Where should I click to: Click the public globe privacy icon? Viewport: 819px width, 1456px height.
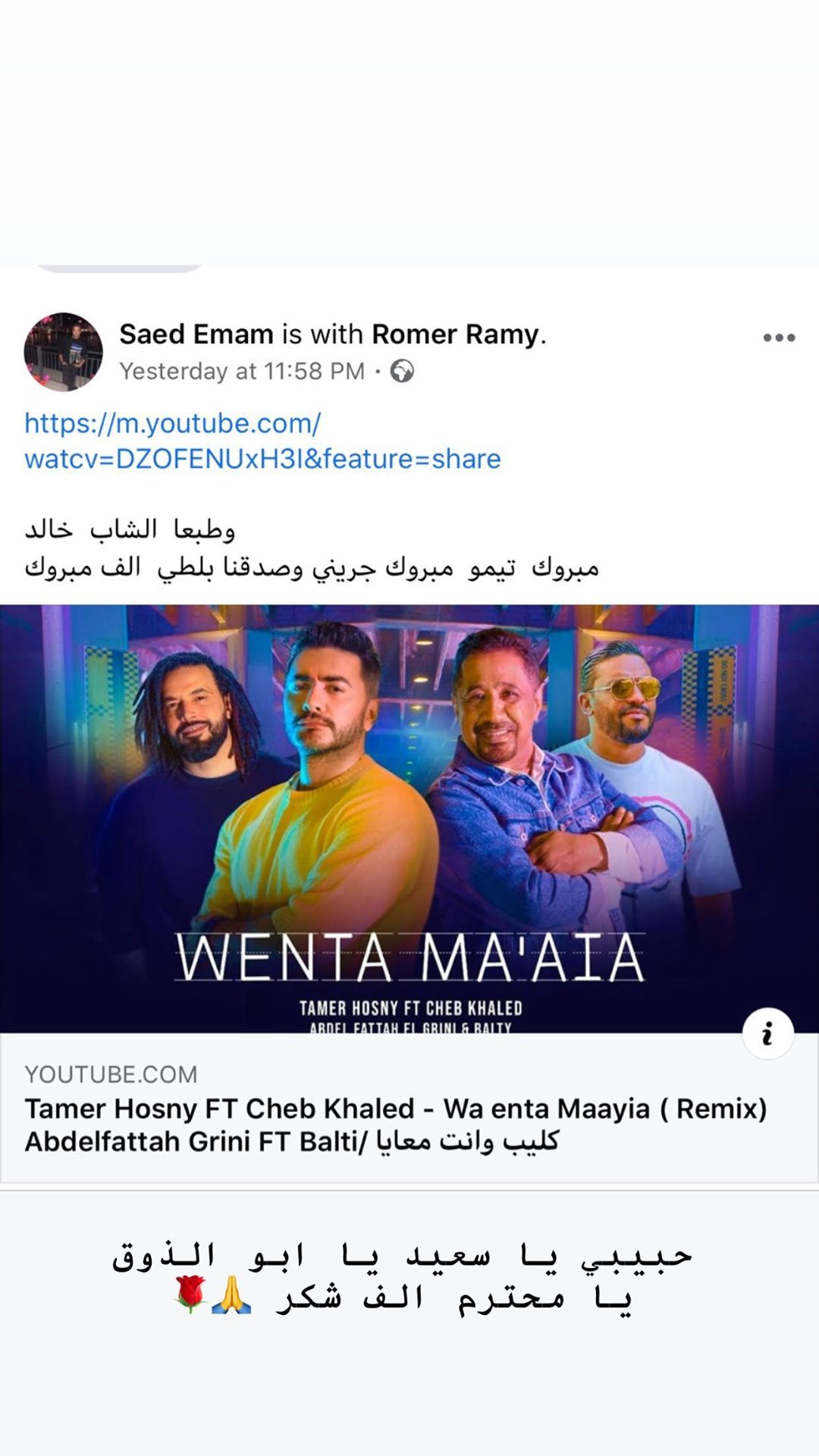pos(402,371)
